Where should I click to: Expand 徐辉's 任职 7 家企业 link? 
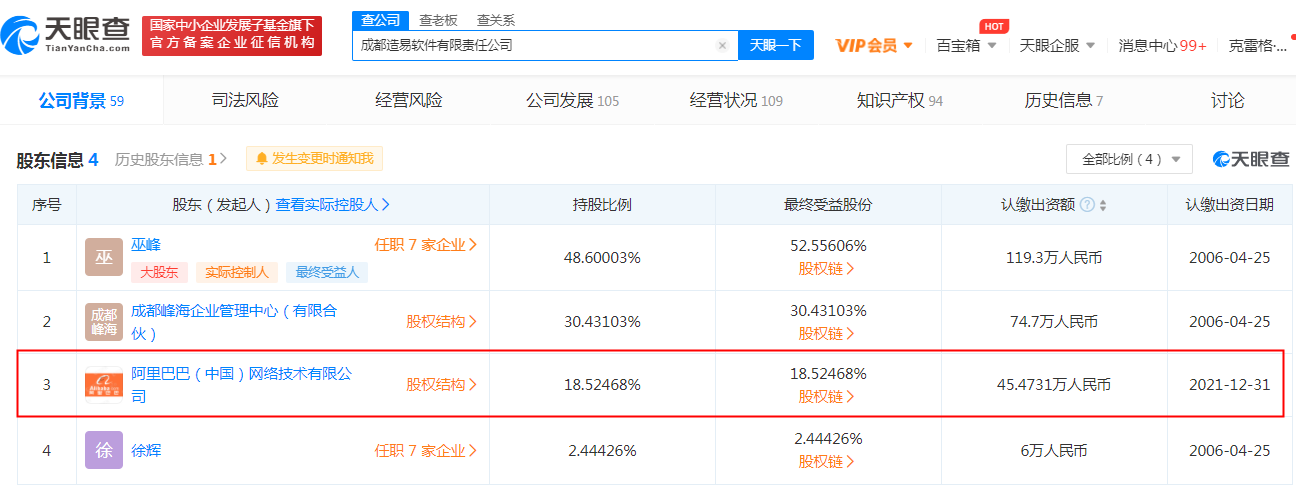[x=426, y=451]
